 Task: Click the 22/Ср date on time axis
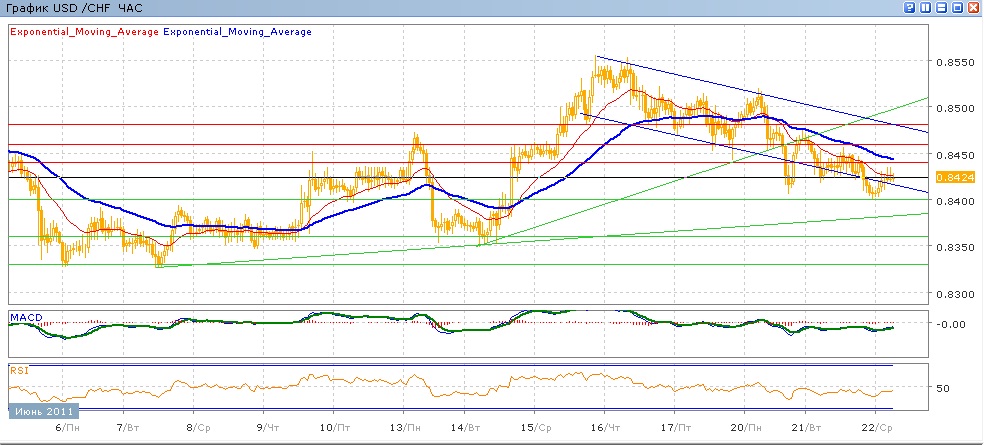(877, 427)
